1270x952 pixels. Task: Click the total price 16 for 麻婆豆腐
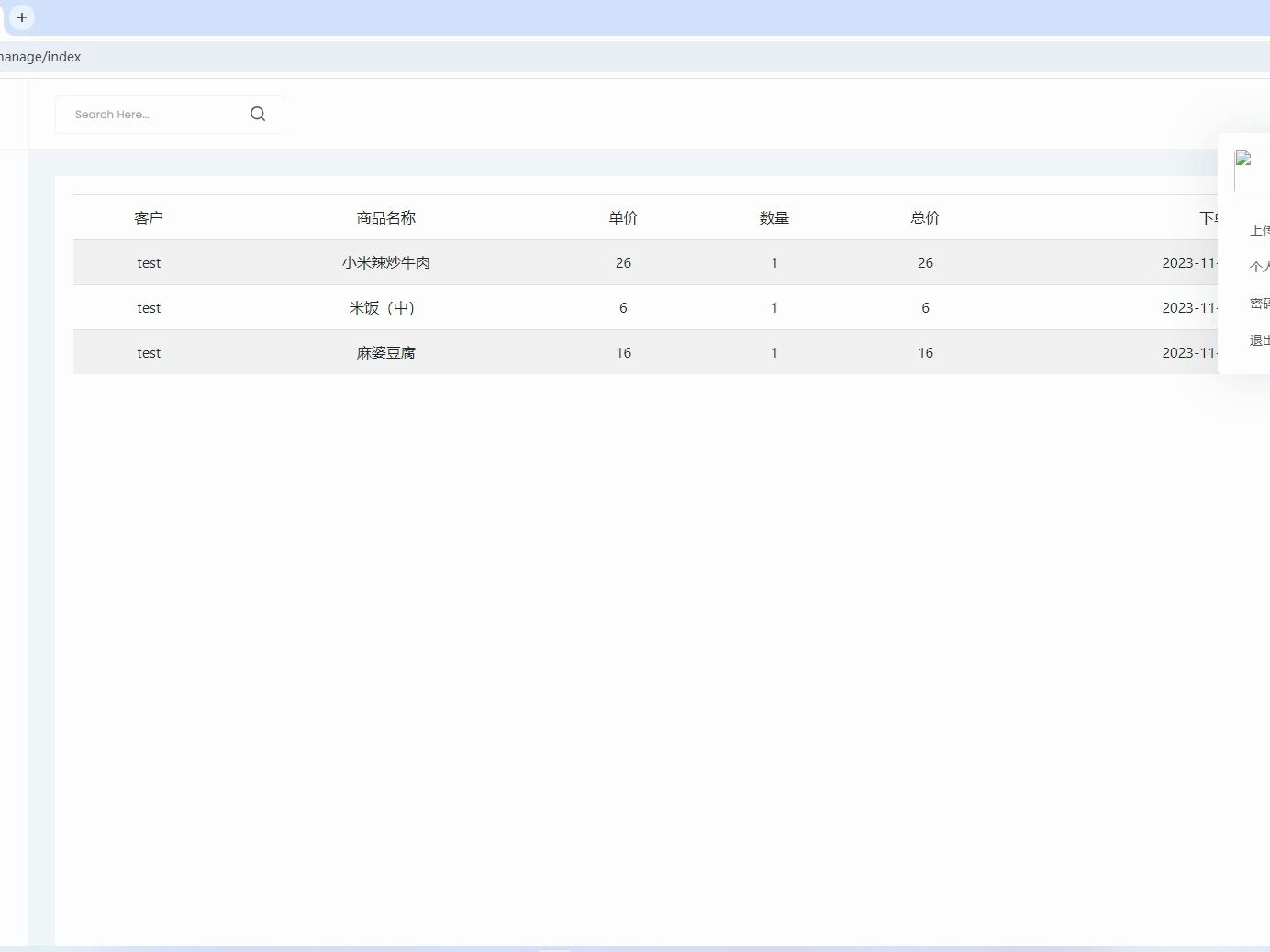pos(925,352)
